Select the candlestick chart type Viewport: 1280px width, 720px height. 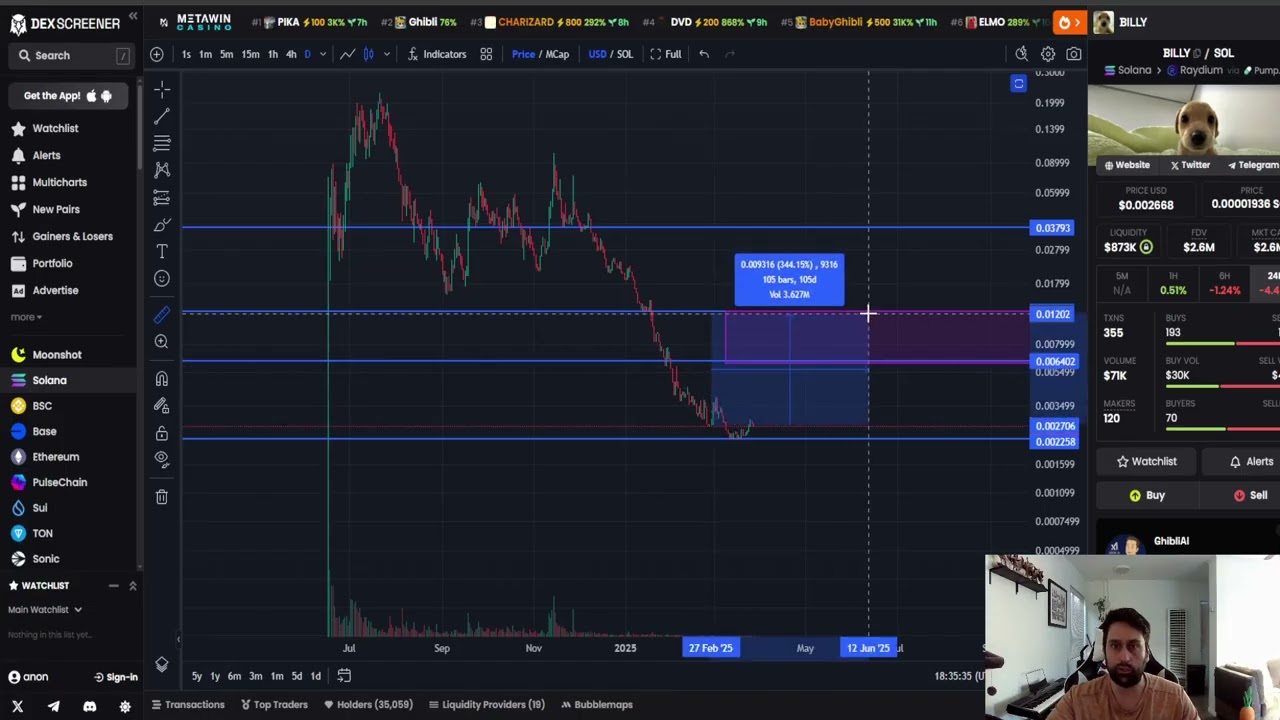(369, 54)
